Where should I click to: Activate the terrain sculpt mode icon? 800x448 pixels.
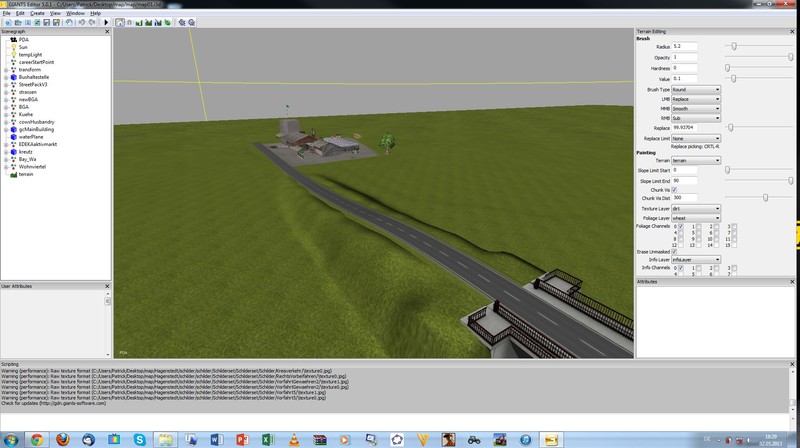coord(139,22)
